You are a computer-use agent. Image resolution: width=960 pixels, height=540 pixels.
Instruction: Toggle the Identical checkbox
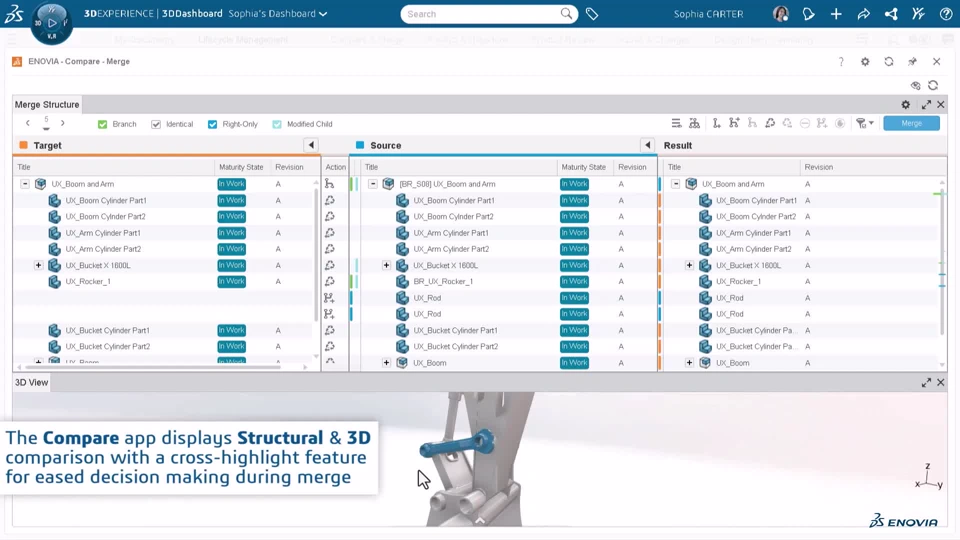(x=156, y=124)
